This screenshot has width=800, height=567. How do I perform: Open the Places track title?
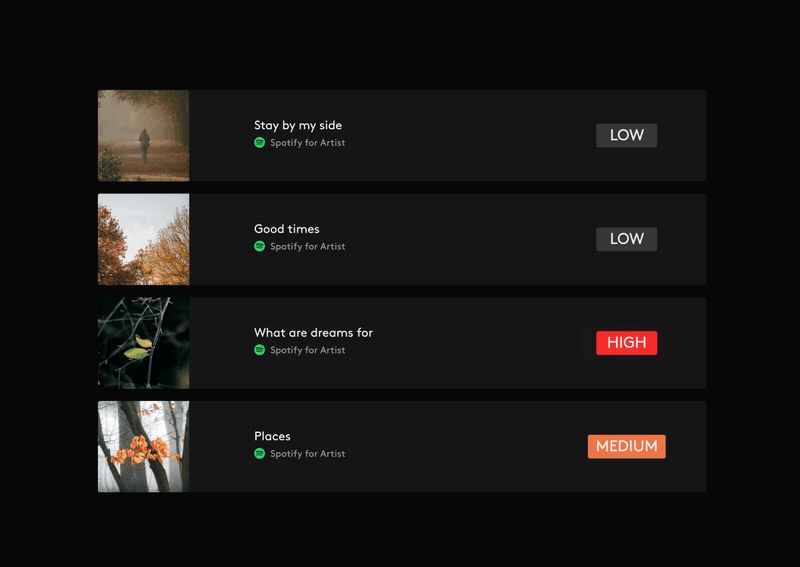272,436
